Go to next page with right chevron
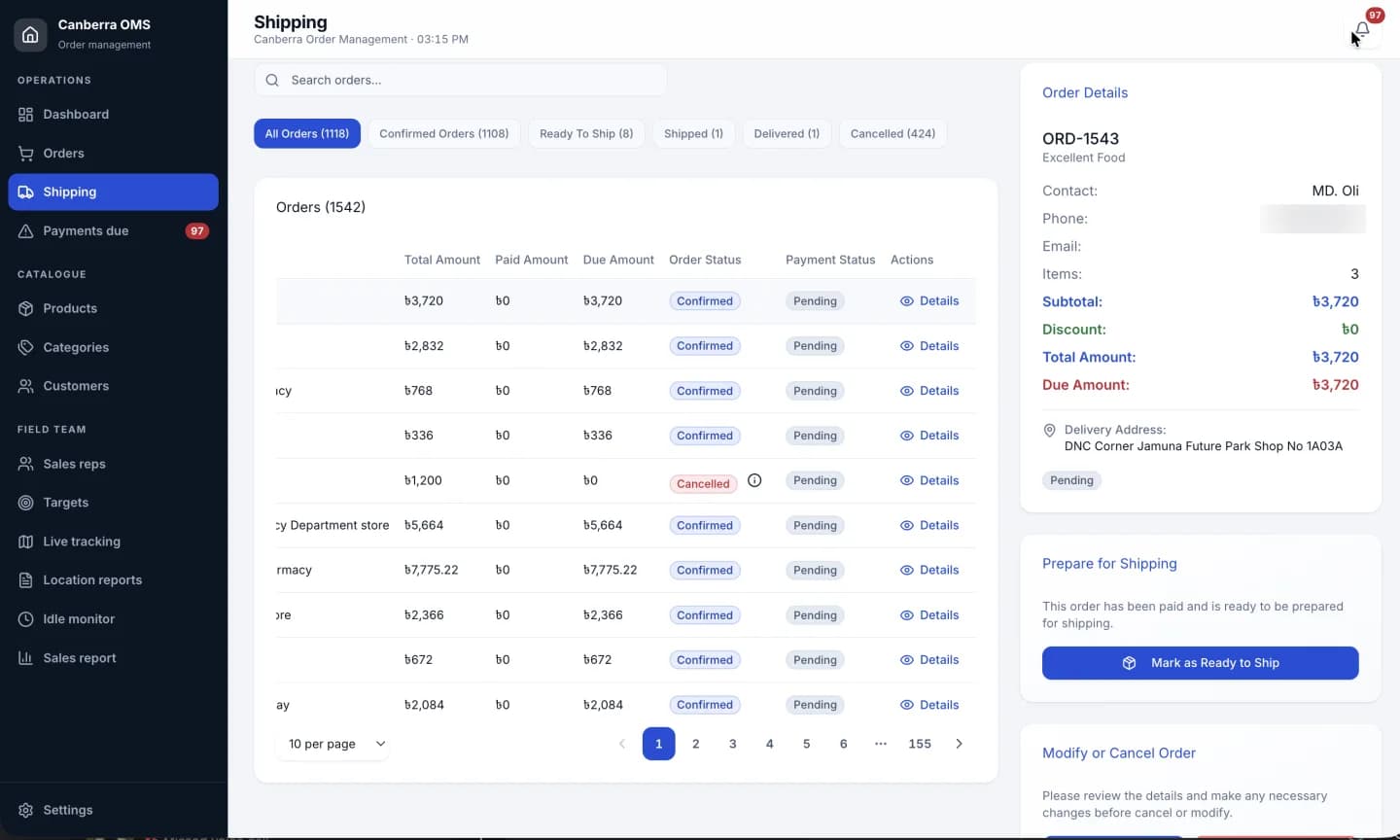The width and height of the screenshot is (1400, 840). (959, 744)
